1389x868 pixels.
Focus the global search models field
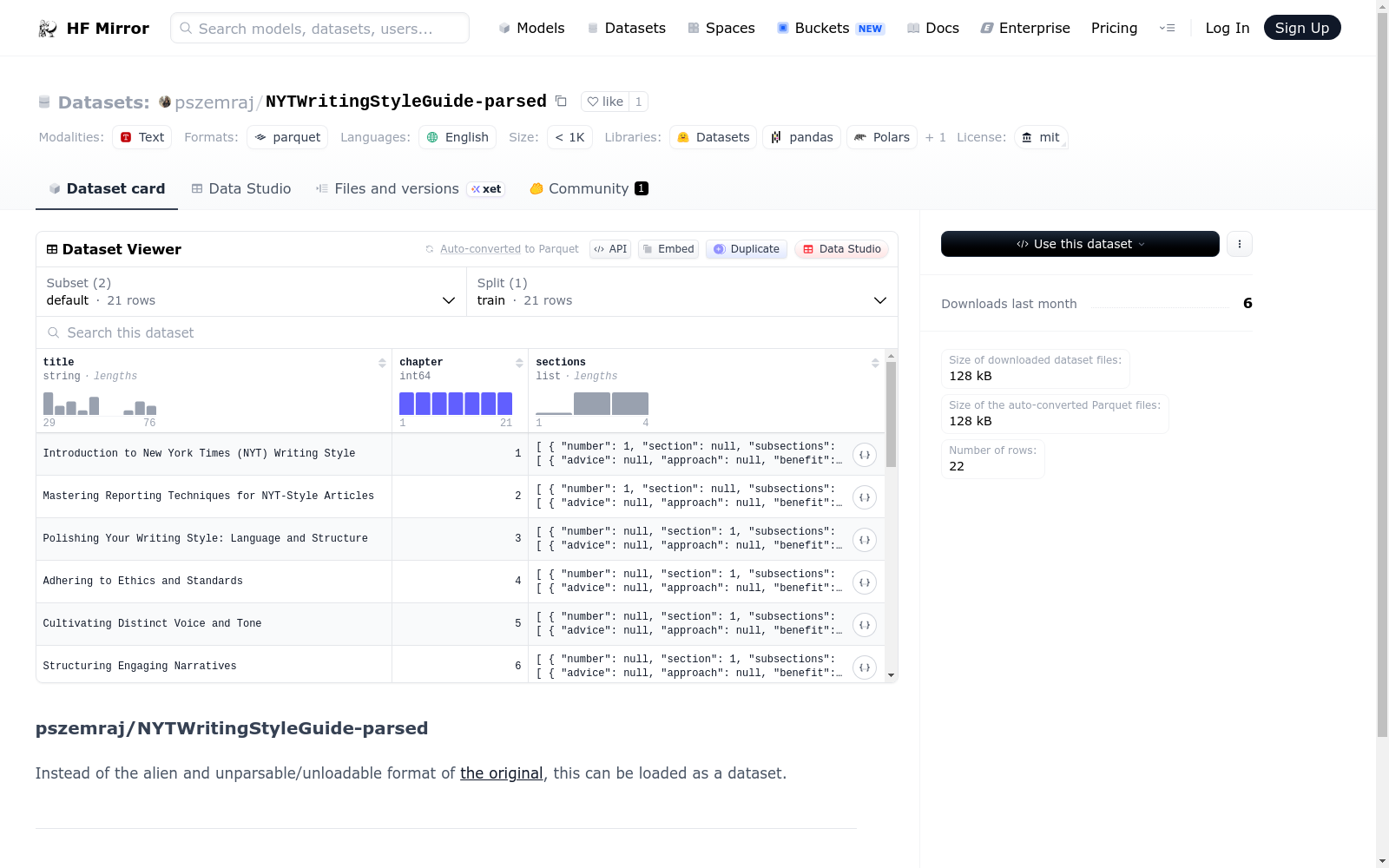tap(319, 28)
